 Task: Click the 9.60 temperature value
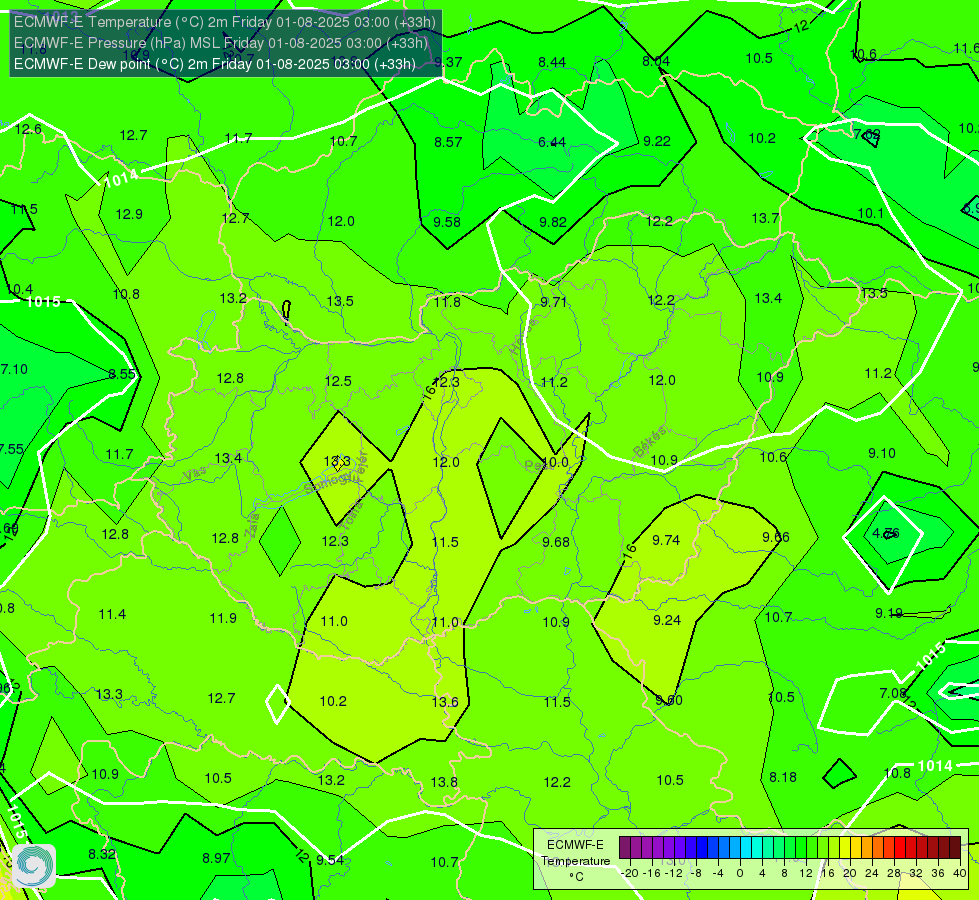(x=669, y=700)
